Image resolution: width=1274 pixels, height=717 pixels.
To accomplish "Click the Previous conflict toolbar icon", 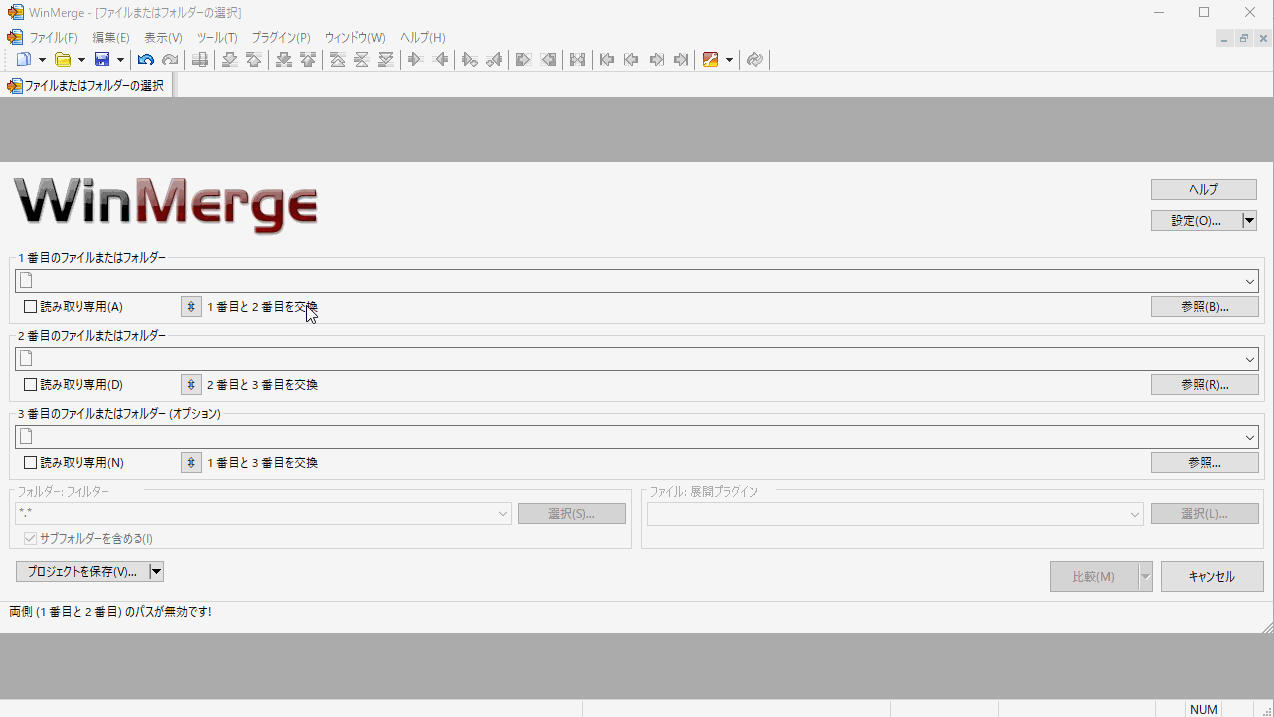I will (308, 60).
